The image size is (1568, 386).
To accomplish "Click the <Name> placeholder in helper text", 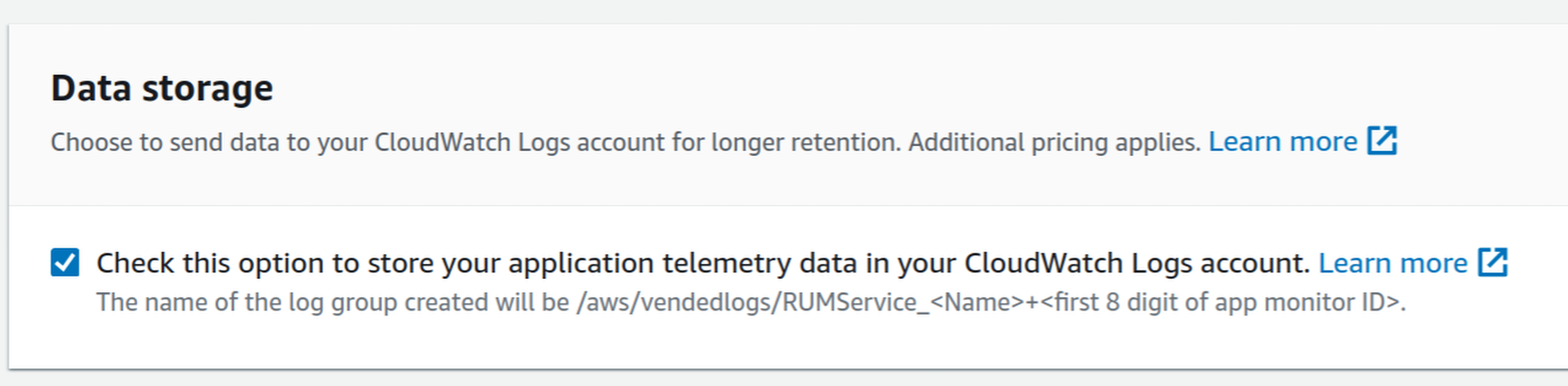I will (x=978, y=302).
